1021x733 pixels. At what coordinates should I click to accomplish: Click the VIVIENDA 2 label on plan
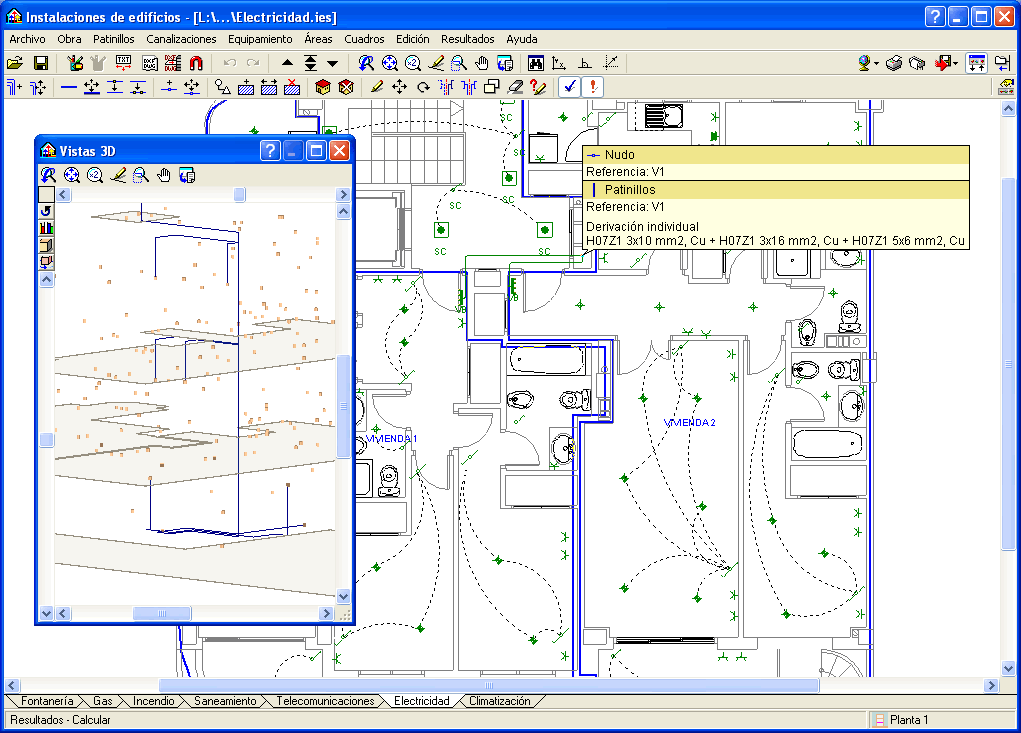[689, 422]
